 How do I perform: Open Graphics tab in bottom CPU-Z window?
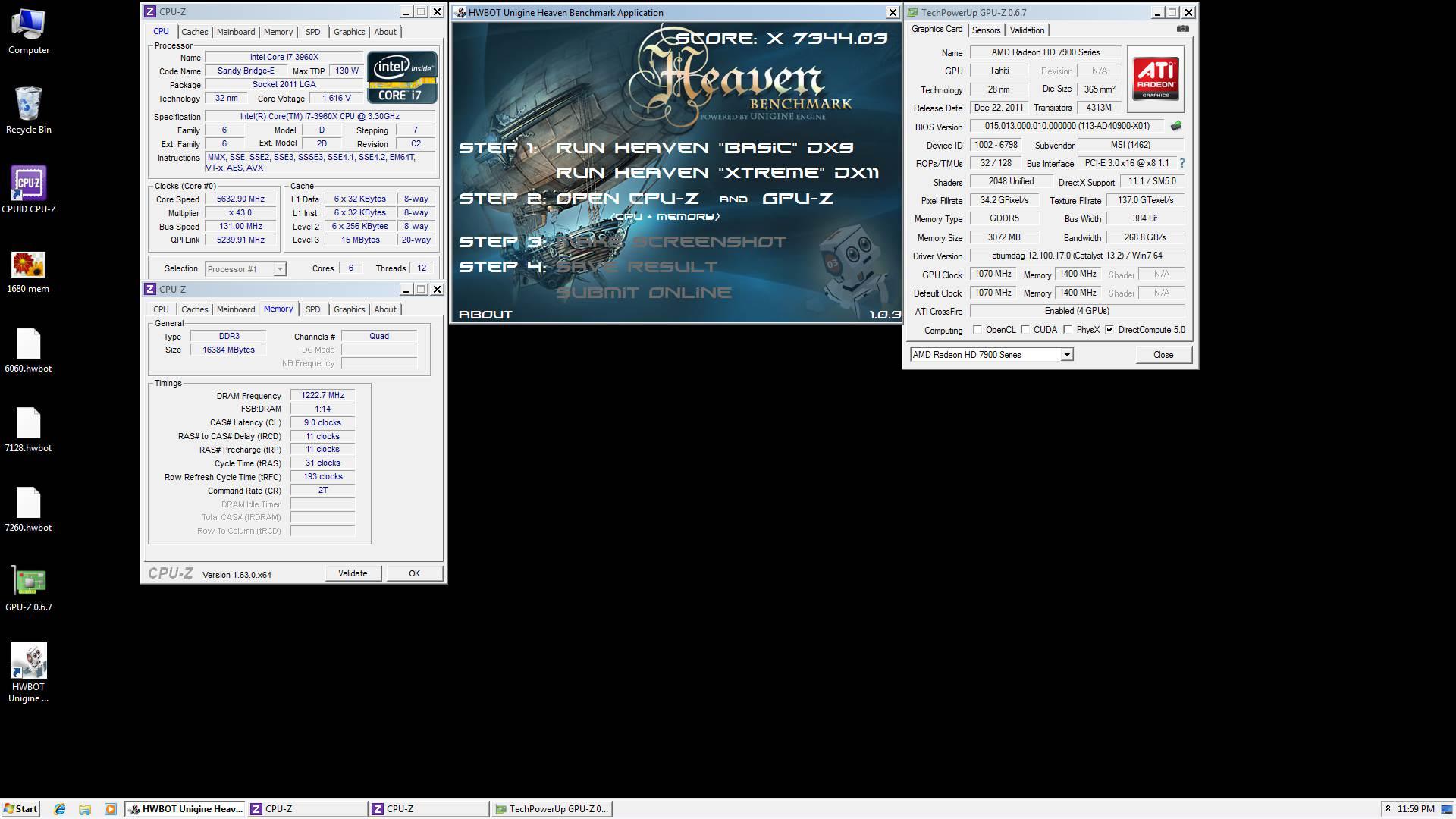click(349, 309)
